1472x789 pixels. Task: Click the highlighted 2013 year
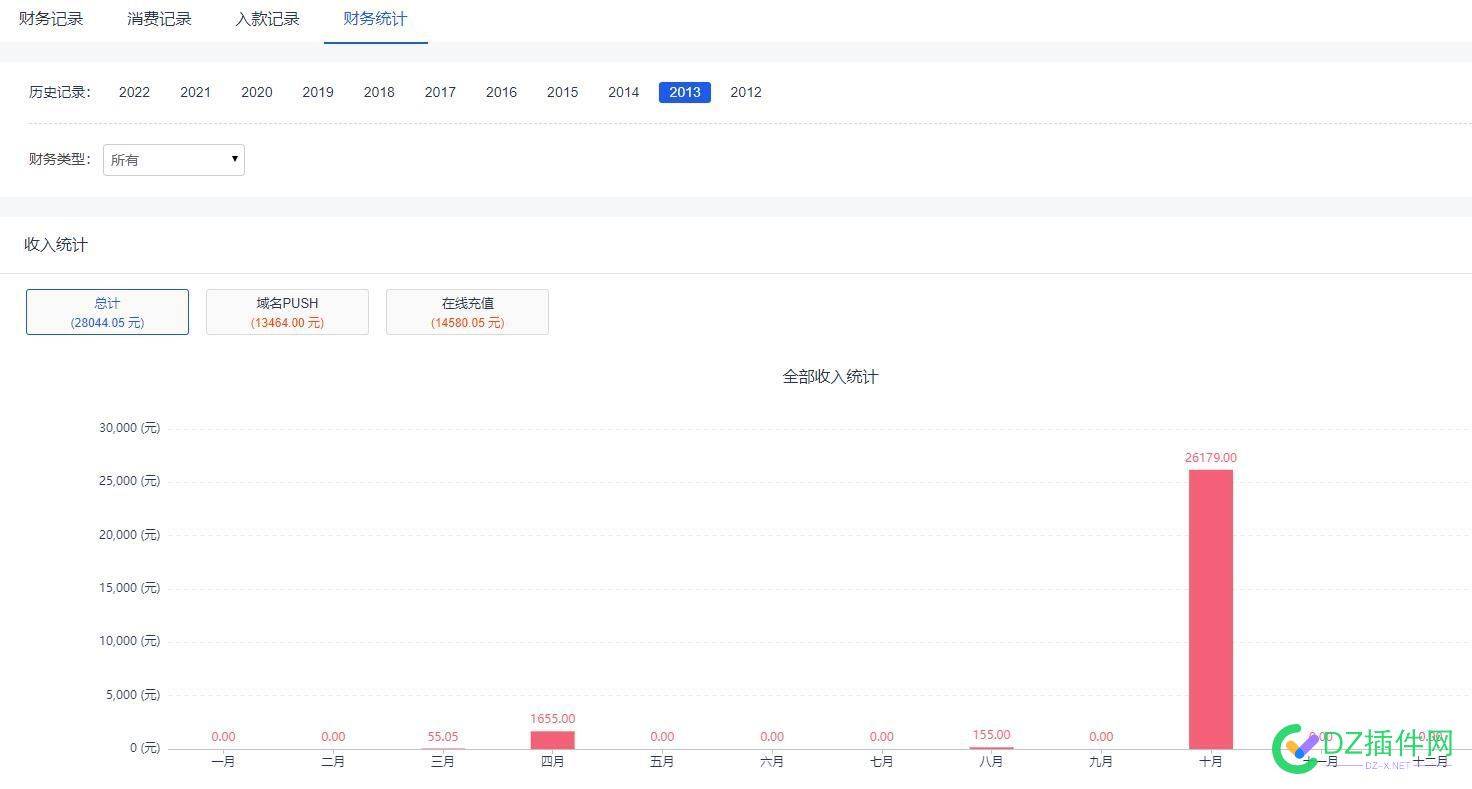point(685,92)
